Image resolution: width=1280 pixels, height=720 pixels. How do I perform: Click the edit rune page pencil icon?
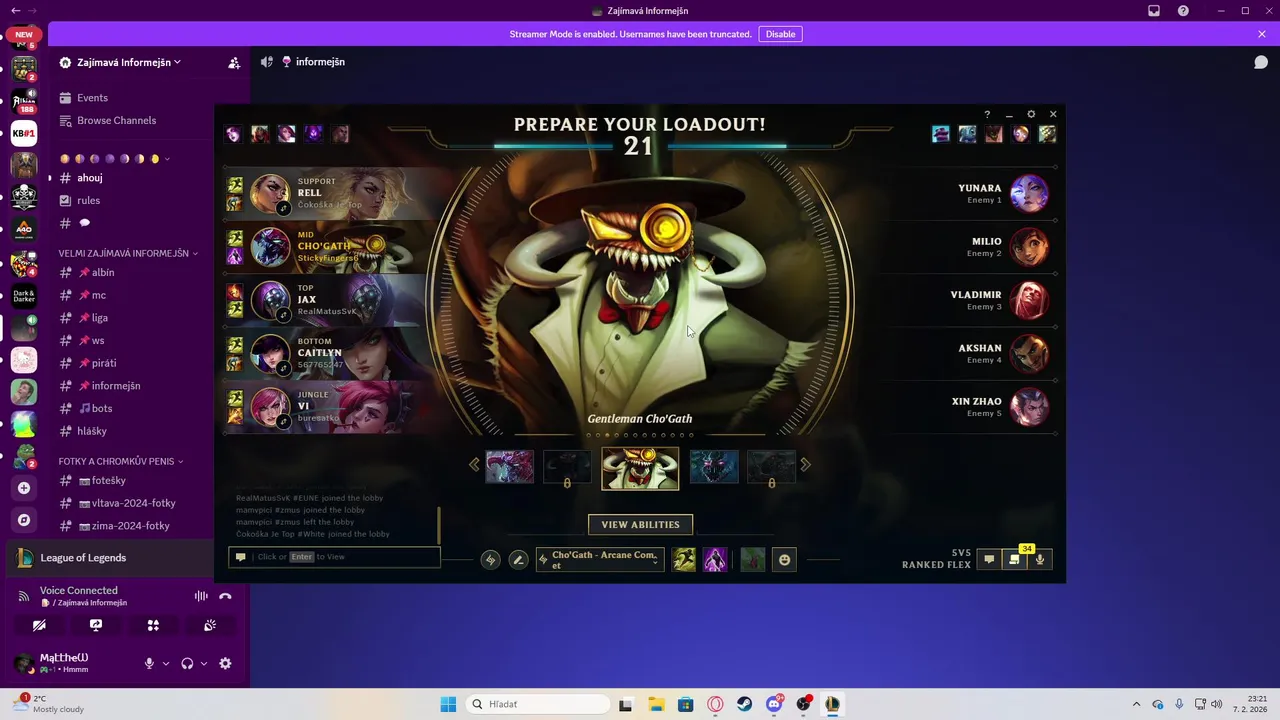pyautogui.click(x=518, y=560)
